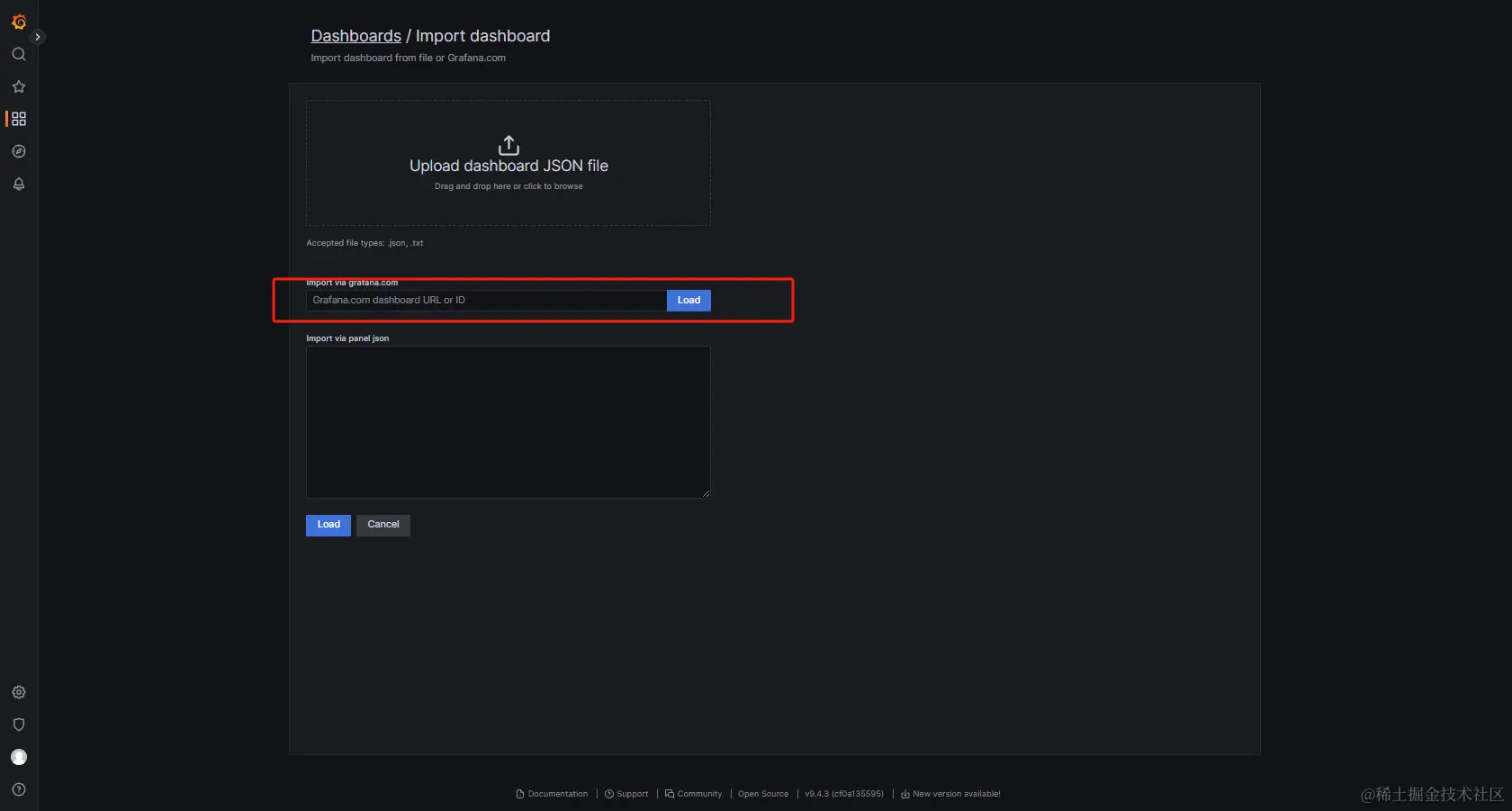
Task: Click Load button beside Grafana.com field
Action: [x=688, y=301]
